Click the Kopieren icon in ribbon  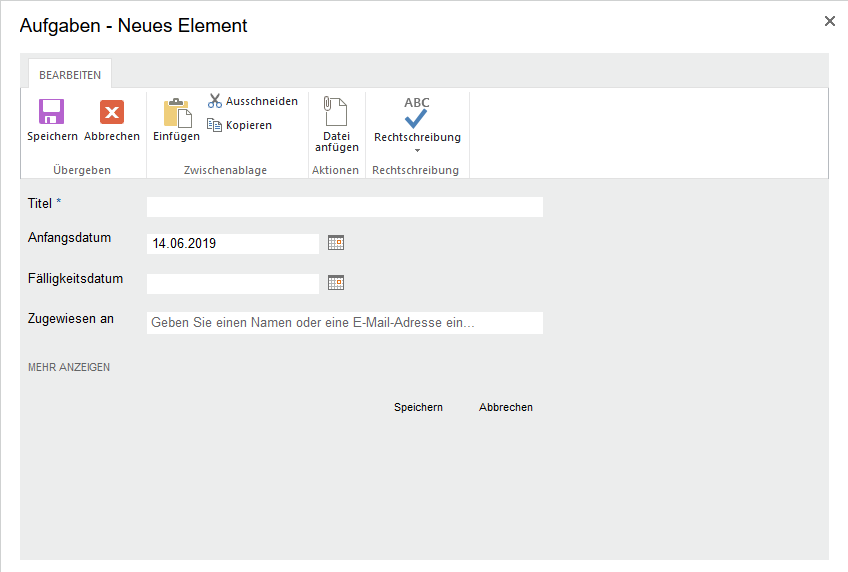(x=215, y=125)
